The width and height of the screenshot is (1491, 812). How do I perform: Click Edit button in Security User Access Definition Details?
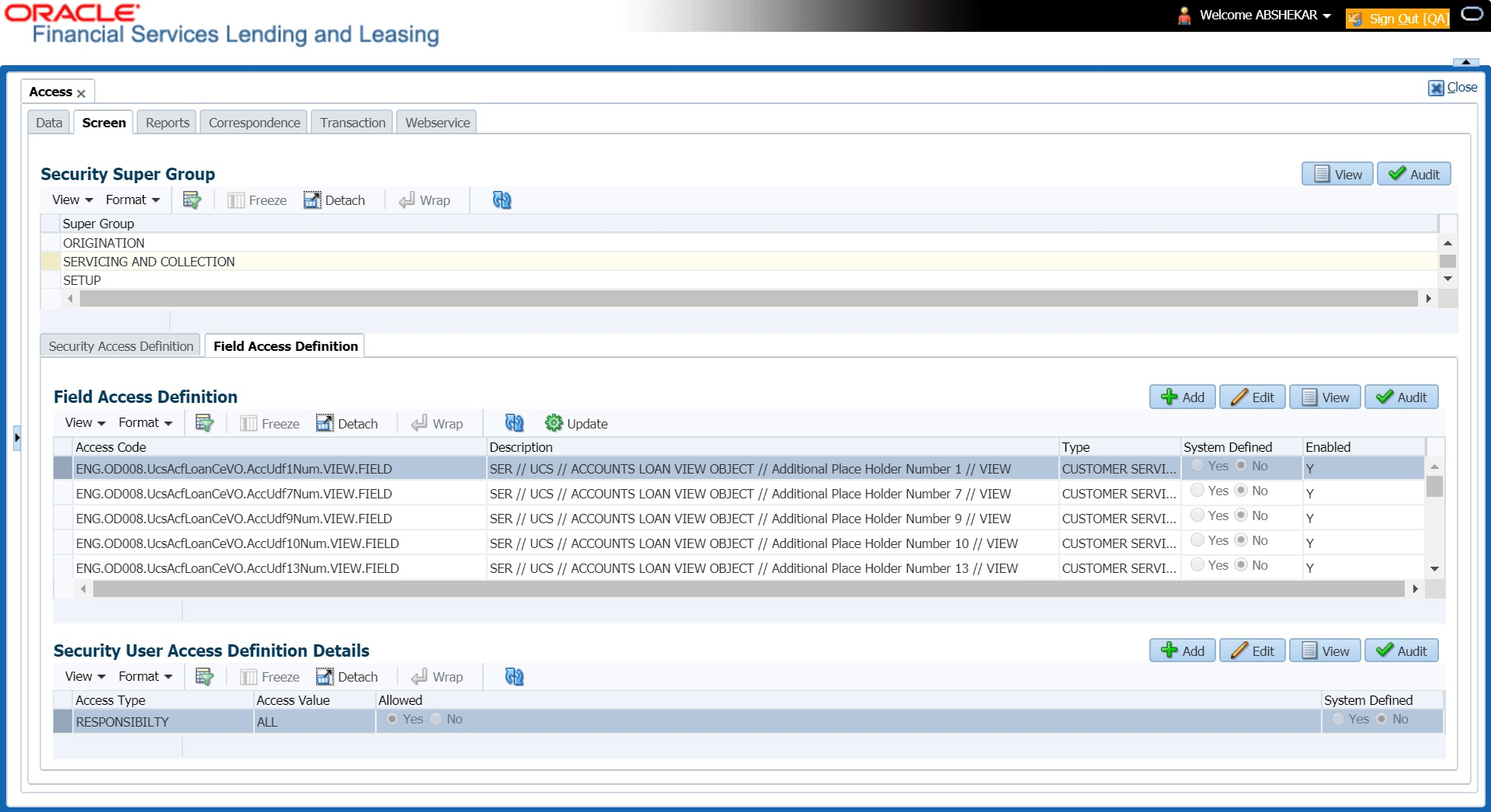(x=1253, y=651)
